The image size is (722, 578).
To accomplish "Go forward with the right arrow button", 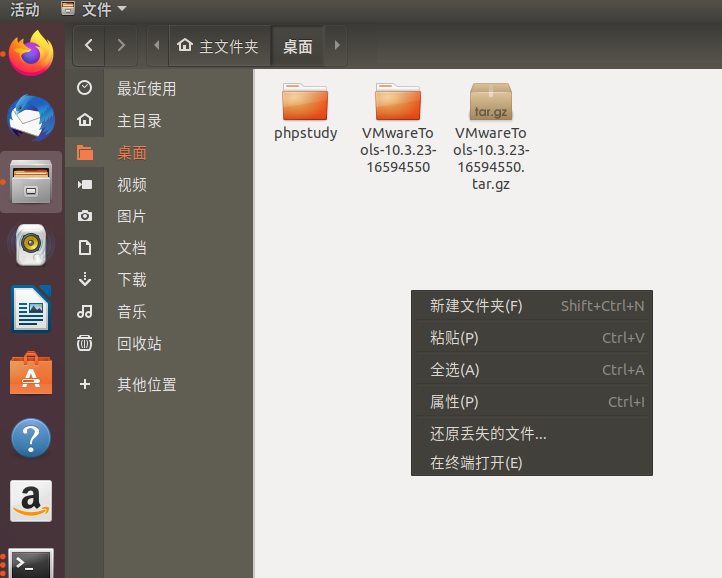I will click(x=121, y=45).
